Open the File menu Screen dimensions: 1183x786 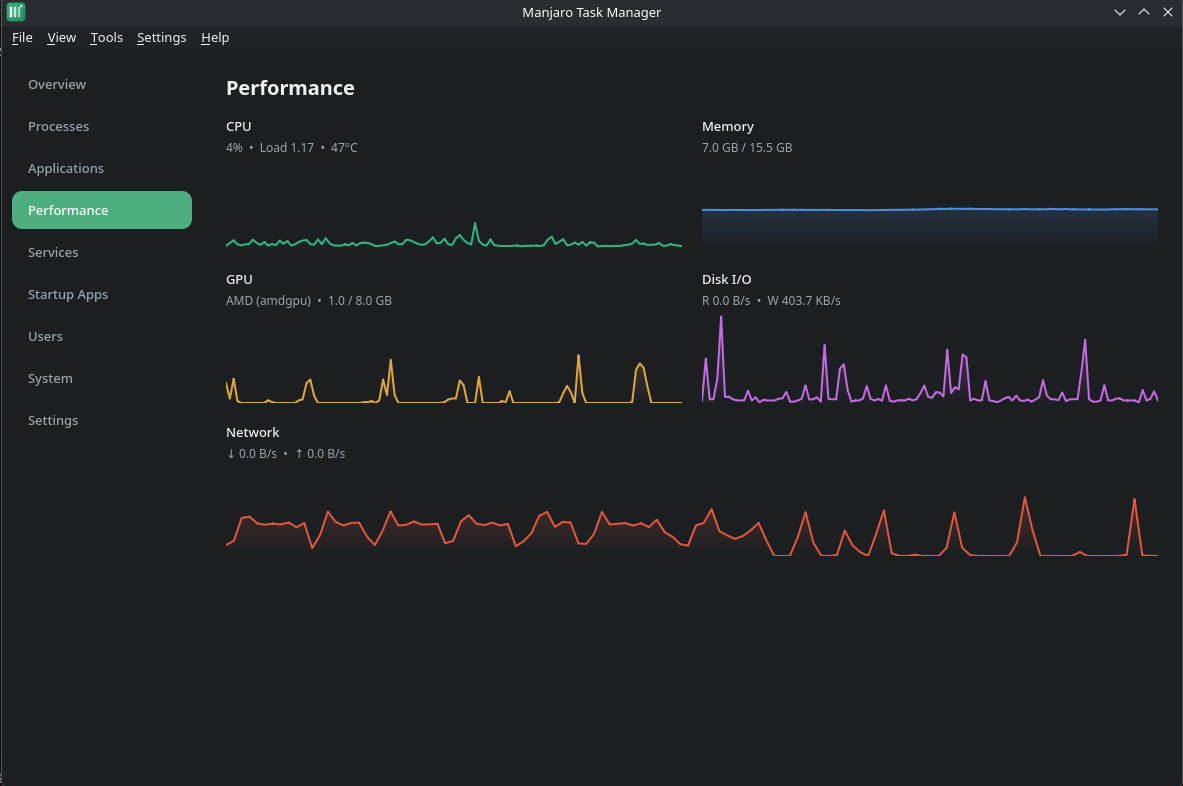[x=22, y=38]
